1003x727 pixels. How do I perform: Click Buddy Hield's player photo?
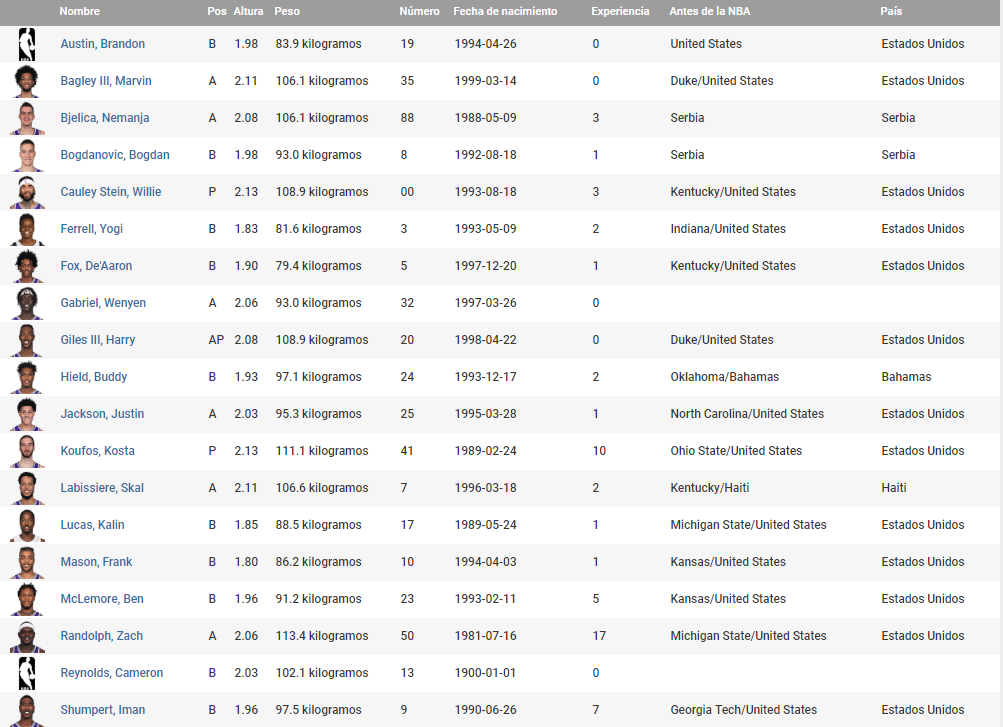coord(27,377)
